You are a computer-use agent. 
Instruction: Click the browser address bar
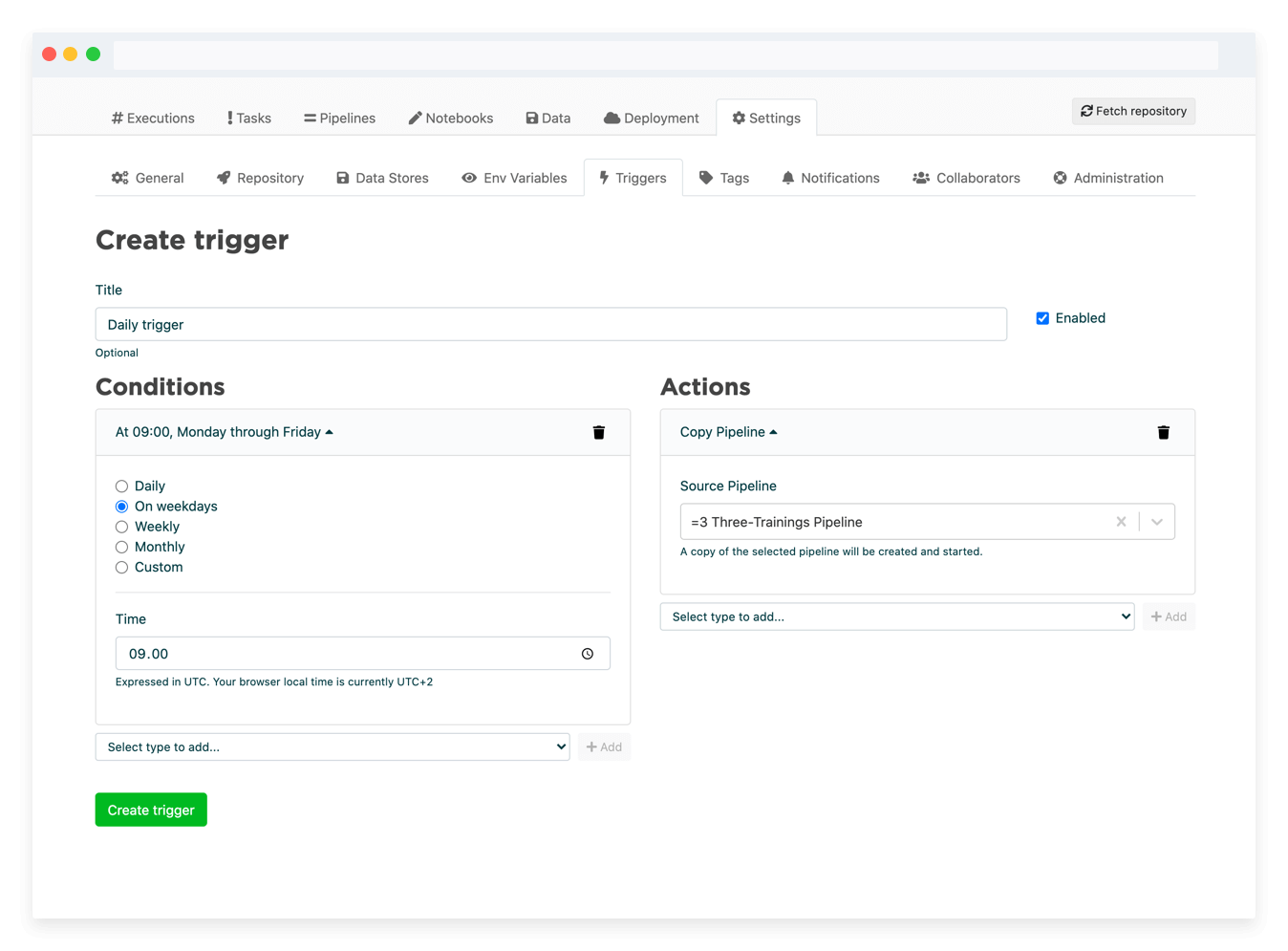pyautogui.click(x=666, y=54)
